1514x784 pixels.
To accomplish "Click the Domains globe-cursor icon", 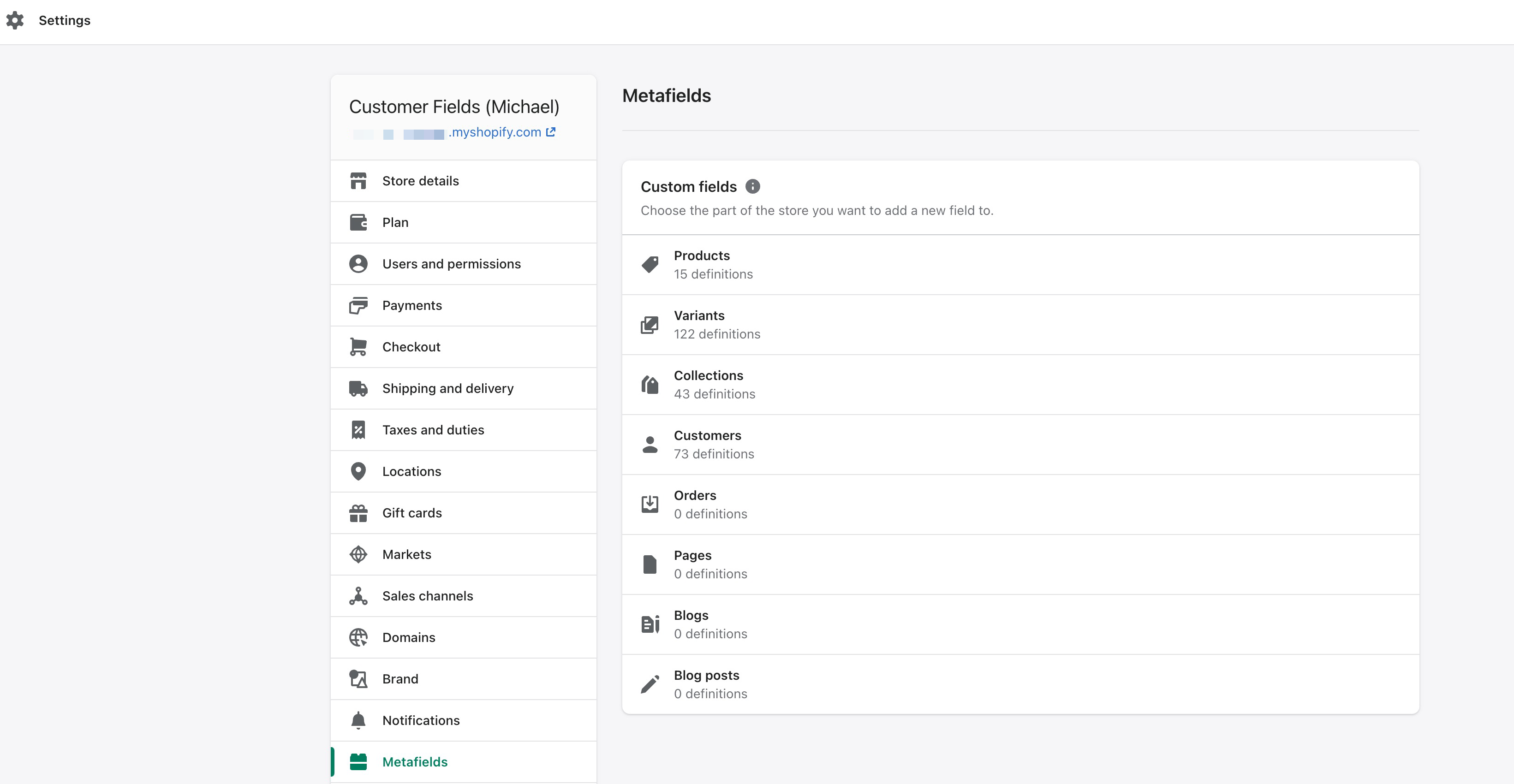I will pos(358,638).
